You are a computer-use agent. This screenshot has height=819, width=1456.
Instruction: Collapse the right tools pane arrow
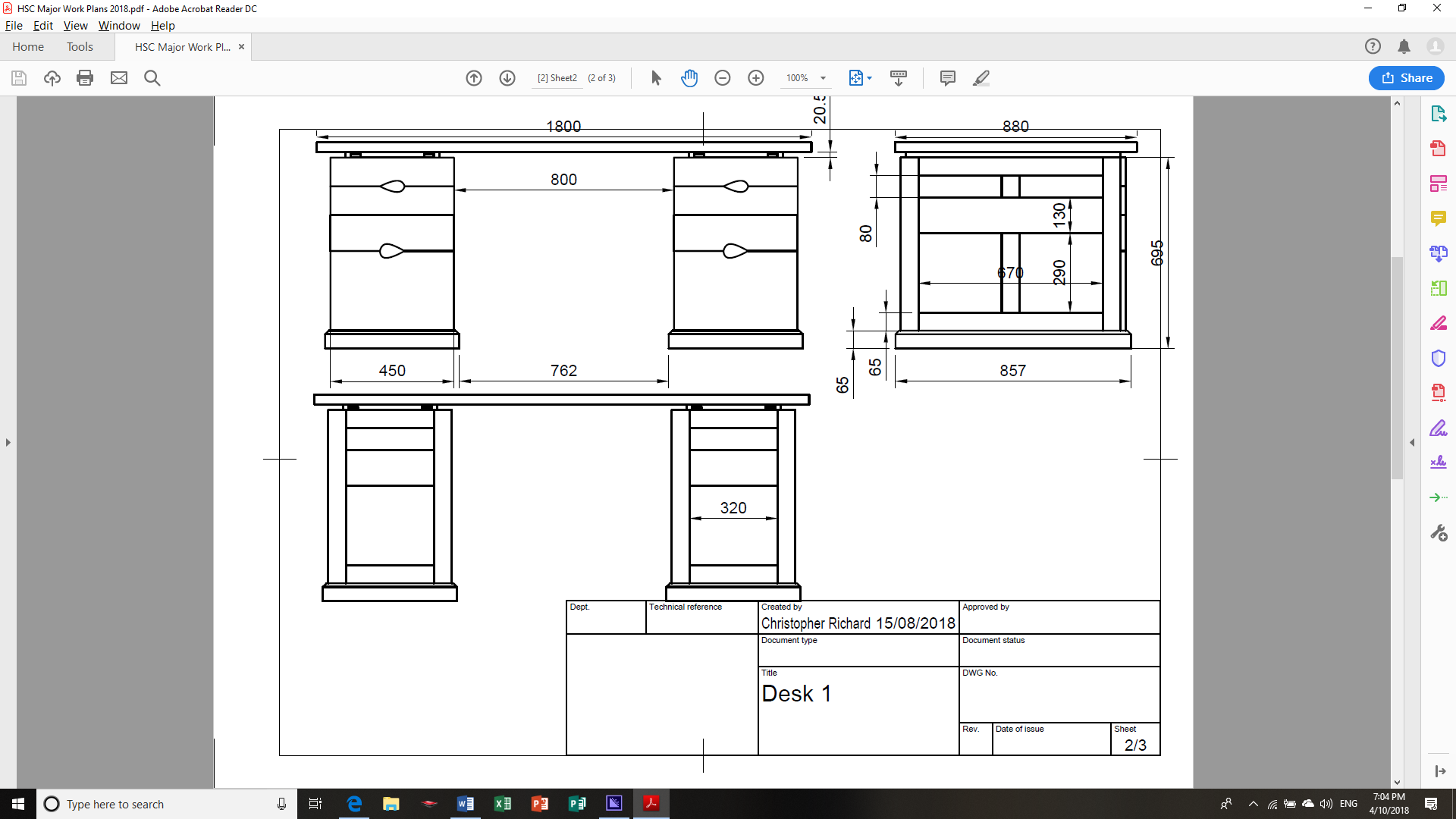pyautogui.click(x=1412, y=442)
